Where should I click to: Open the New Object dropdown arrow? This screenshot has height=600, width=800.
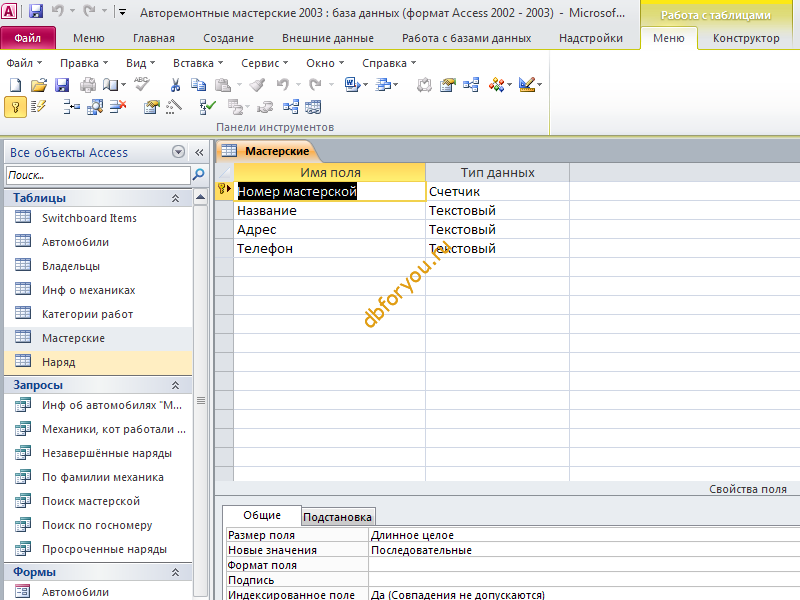coord(510,85)
